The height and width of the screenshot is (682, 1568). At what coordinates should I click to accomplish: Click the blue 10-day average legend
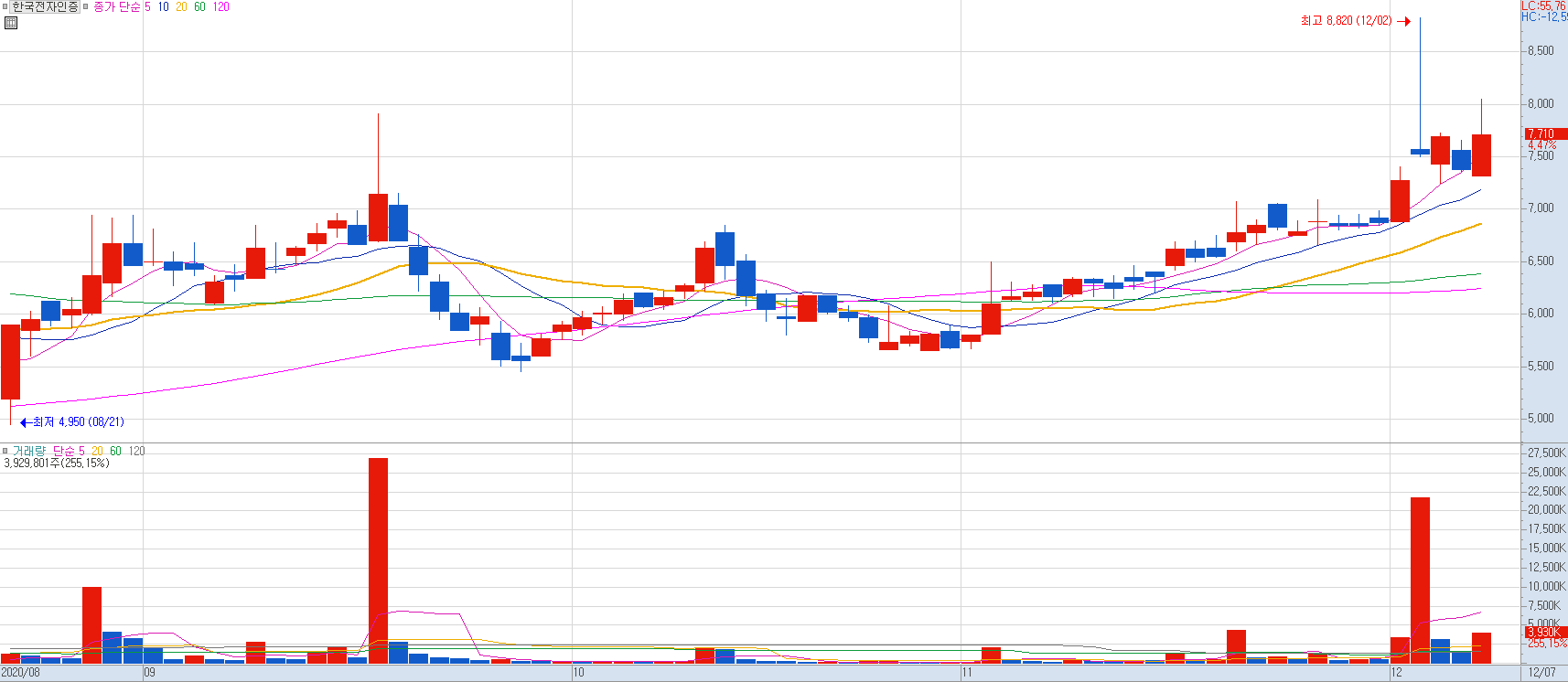click(163, 6)
